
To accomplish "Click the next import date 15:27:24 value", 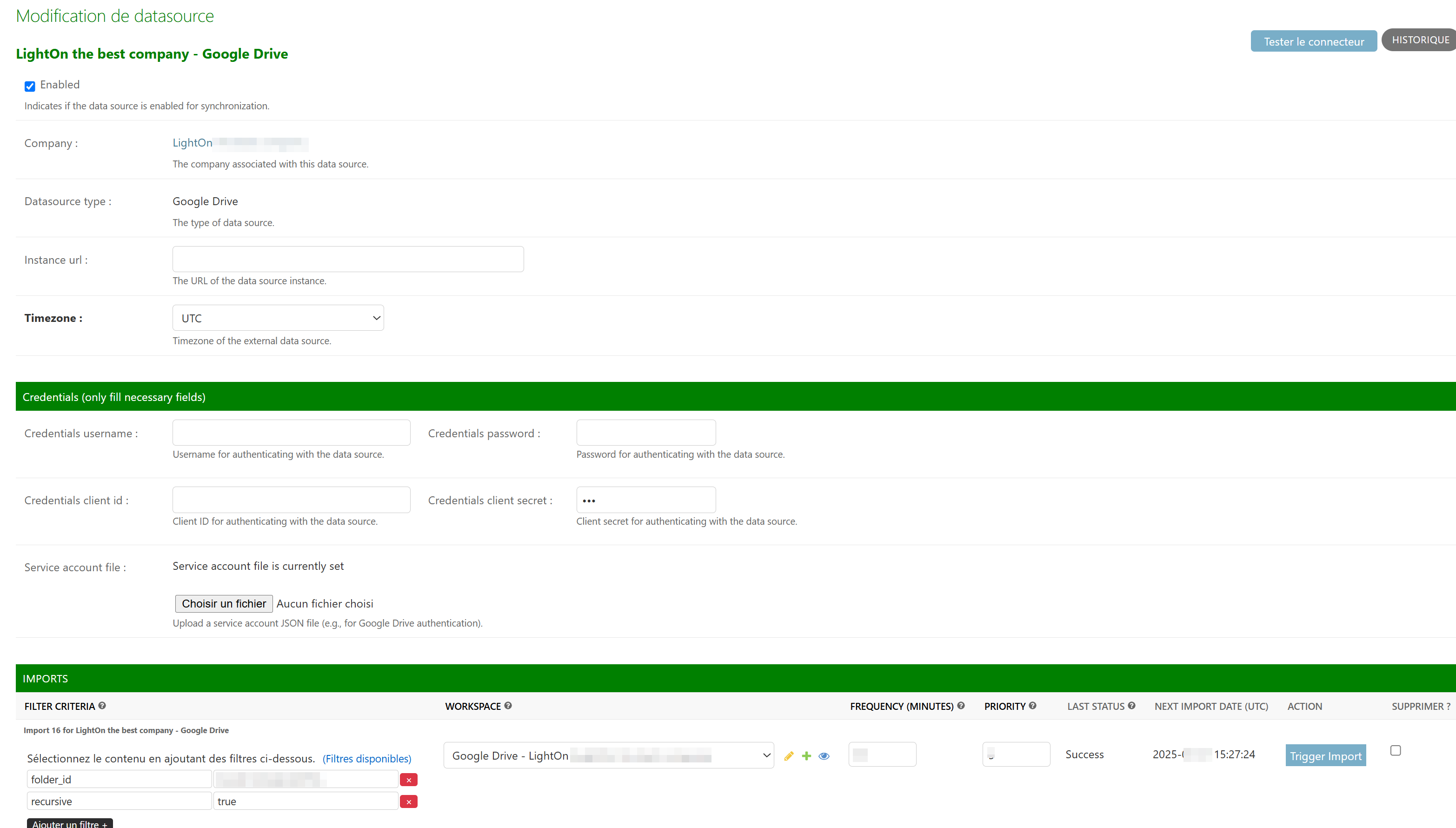I will 1203,754.
